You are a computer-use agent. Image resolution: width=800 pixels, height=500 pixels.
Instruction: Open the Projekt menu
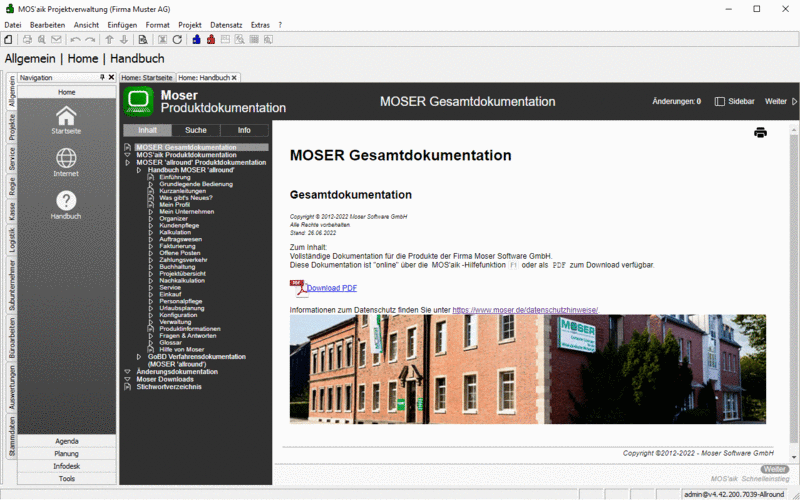tap(190, 24)
